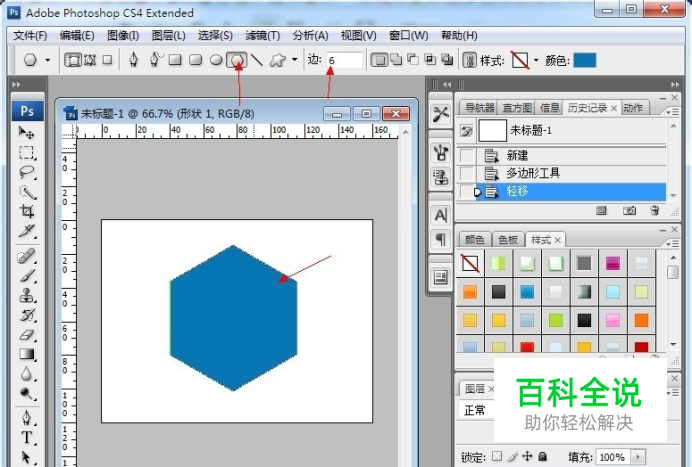This screenshot has width=692, height=467.
Task: Toggle checkbox beside 新建 history state
Action: tap(467, 155)
